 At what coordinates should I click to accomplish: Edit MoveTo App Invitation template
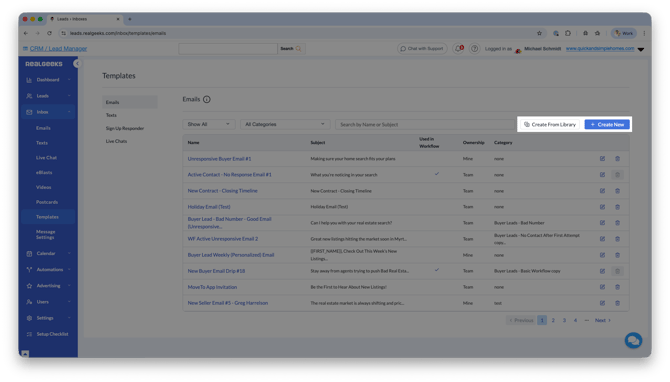tap(602, 287)
